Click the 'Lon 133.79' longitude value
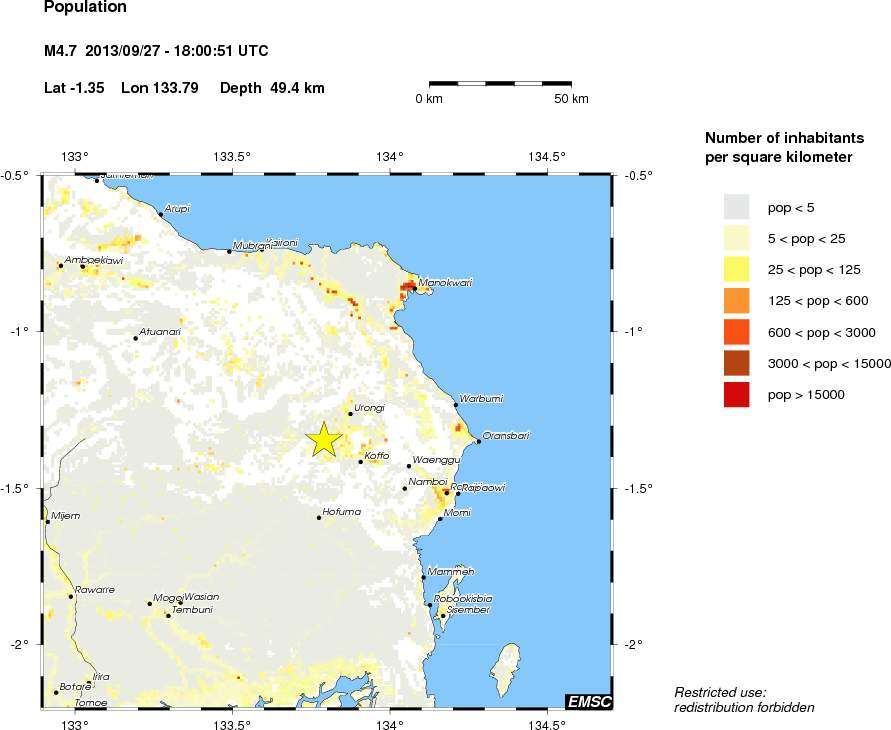The width and height of the screenshot is (891, 730). coord(160,88)
